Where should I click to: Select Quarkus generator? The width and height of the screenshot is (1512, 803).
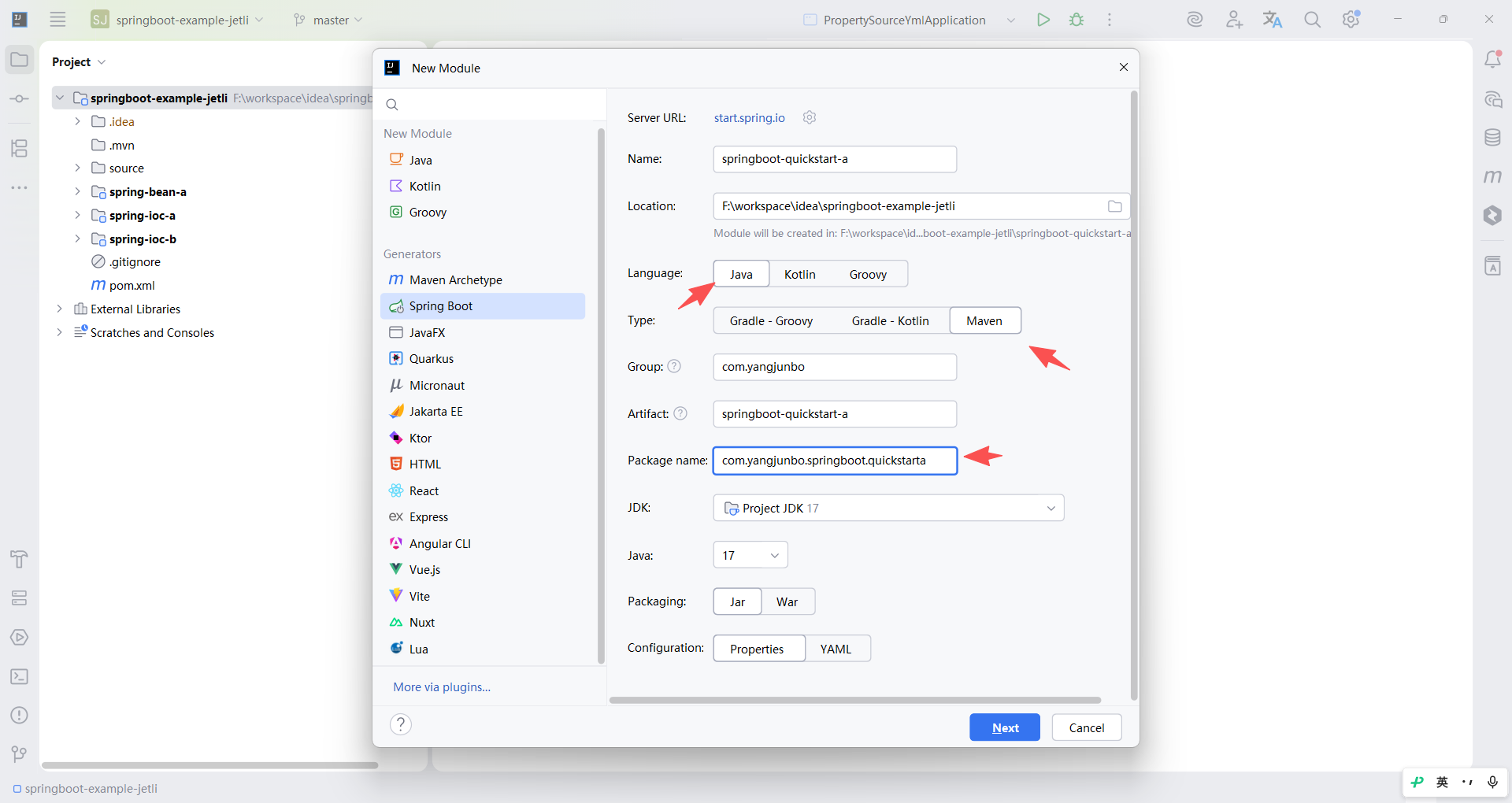(483, 358)
